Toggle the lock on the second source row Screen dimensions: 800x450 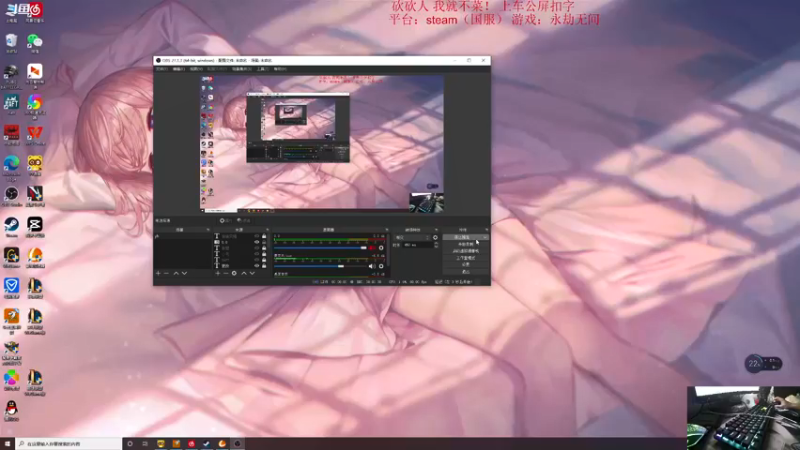click(x=264, y=242)
